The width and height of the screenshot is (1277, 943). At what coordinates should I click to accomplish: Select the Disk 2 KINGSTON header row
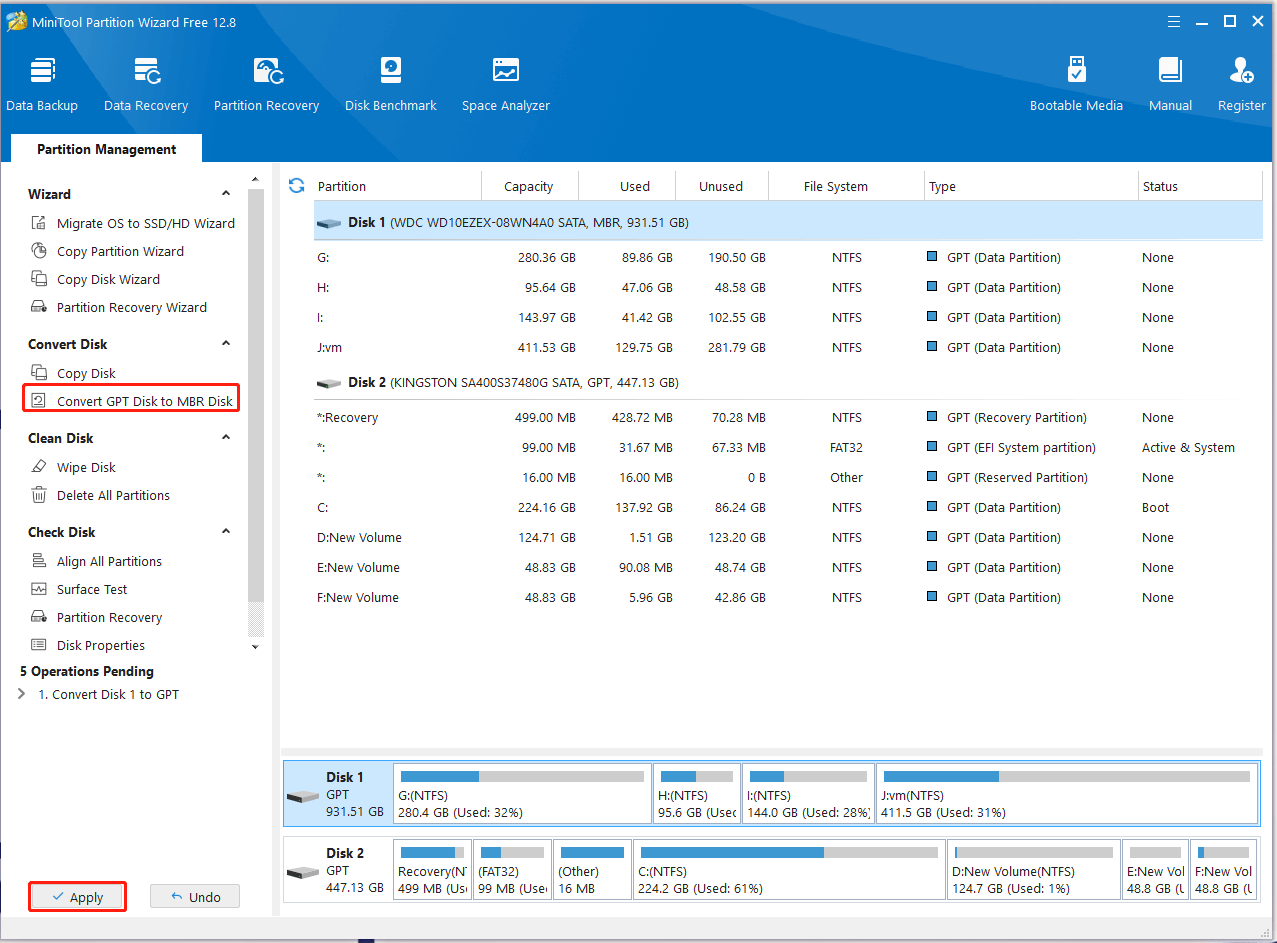coord(788,382)
